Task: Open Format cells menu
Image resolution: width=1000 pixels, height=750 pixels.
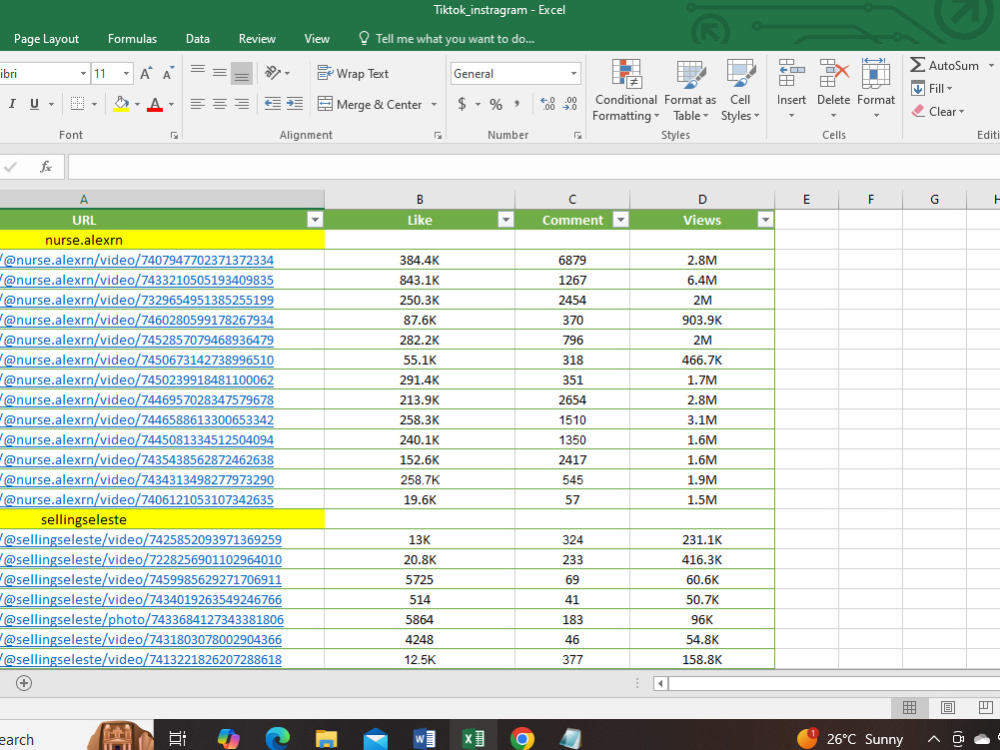Action: coord(876,90)
